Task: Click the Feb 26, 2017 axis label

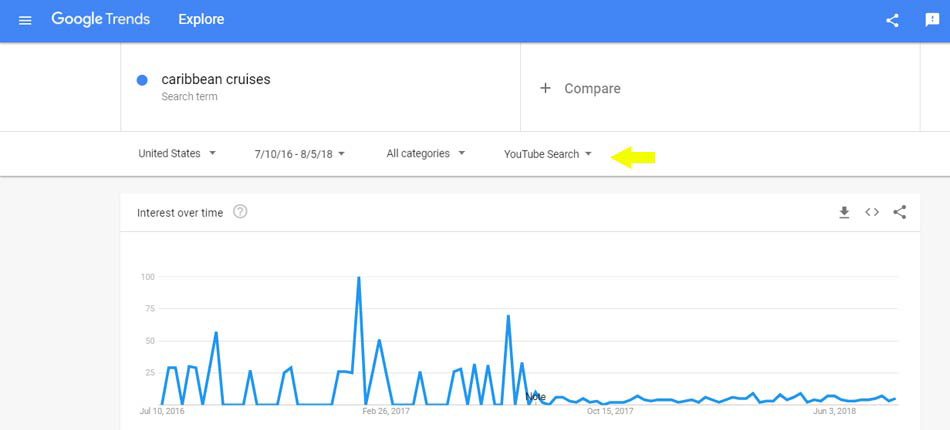Action: point(386,411)
